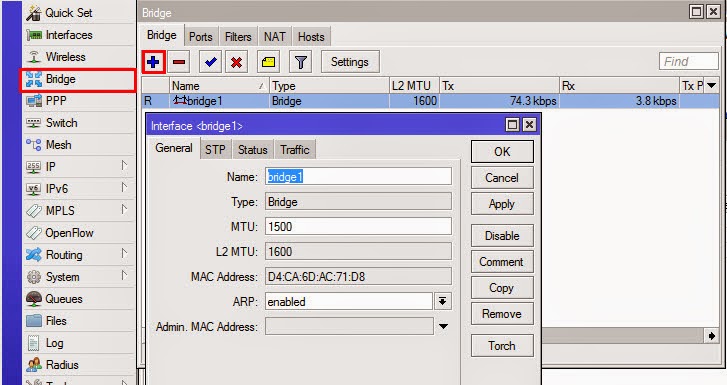
Task: Click the Comment button in dialog
Action: pos(502,262)
